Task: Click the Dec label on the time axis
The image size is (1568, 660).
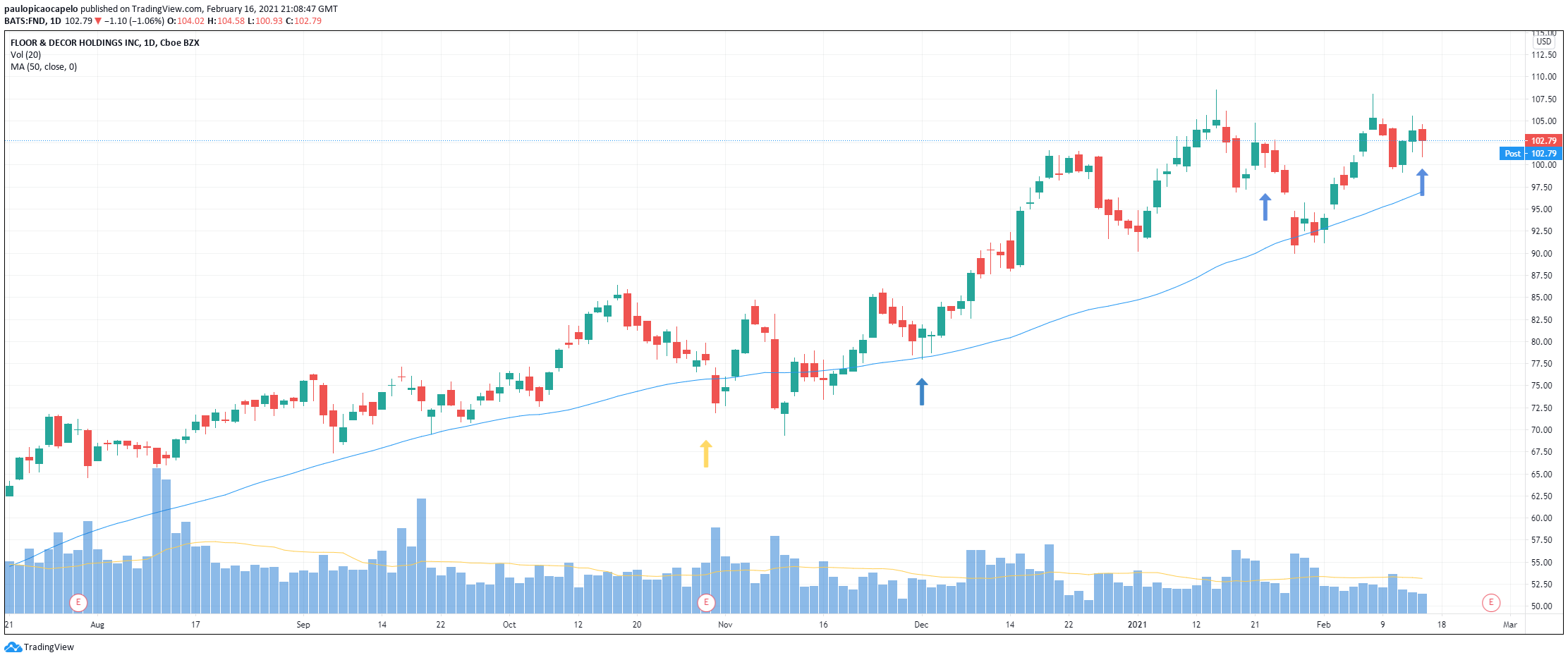Action: coord(921,625)
